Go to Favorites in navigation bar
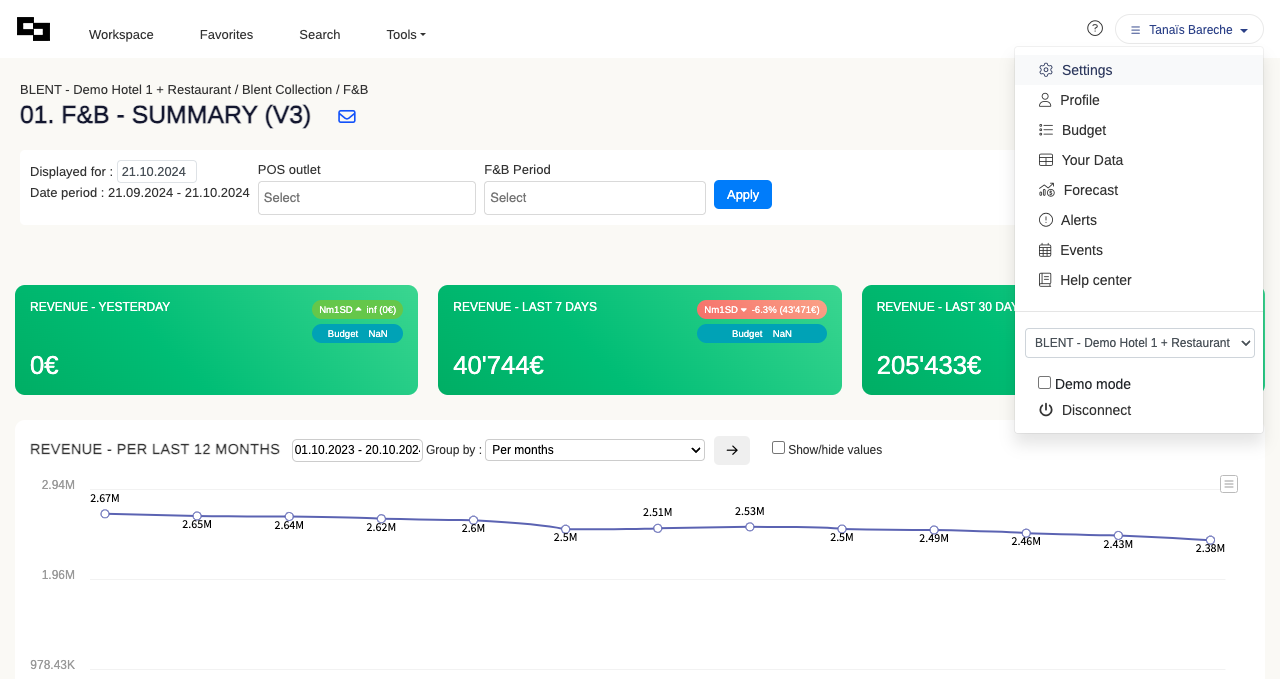 click(226, 35)
